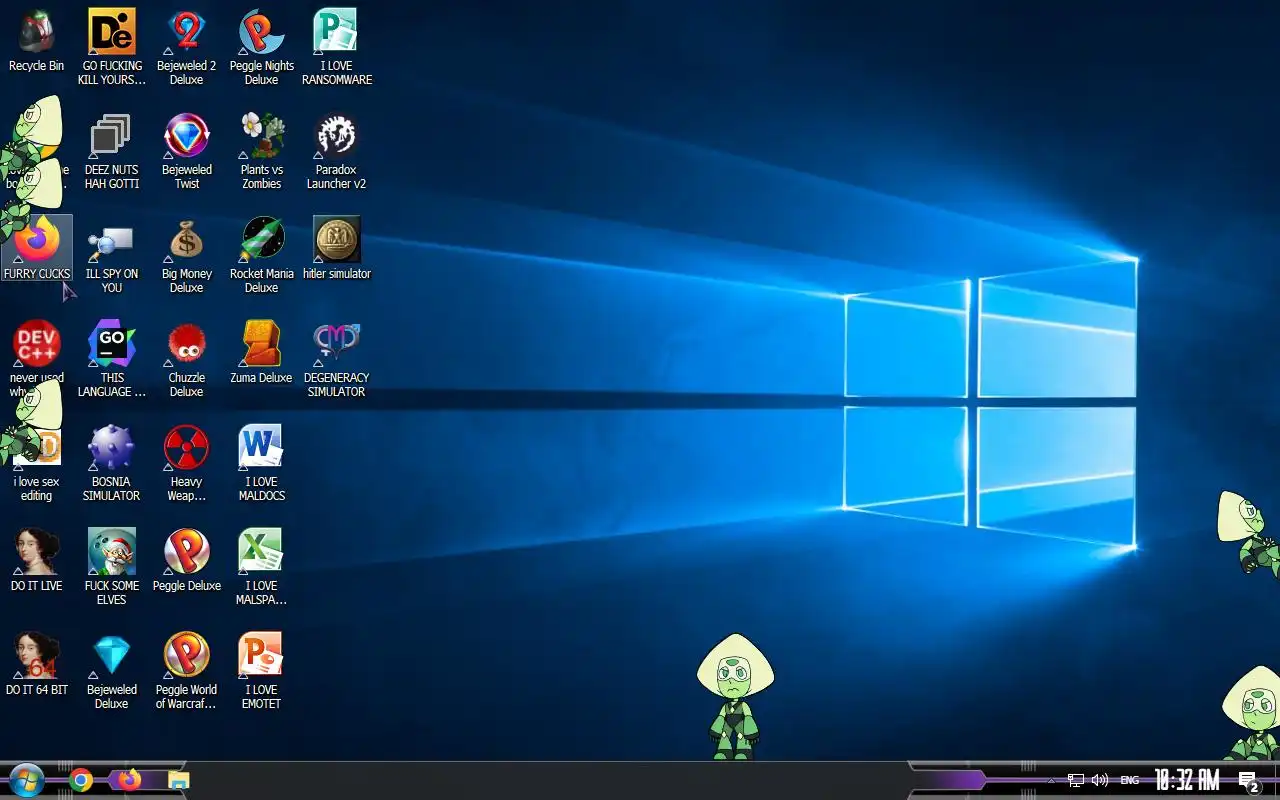The width and height of the screenshot is (1280, 800).
Task: Open the clock showing 10:32 AM
Action: click(x=1187, y=780)
